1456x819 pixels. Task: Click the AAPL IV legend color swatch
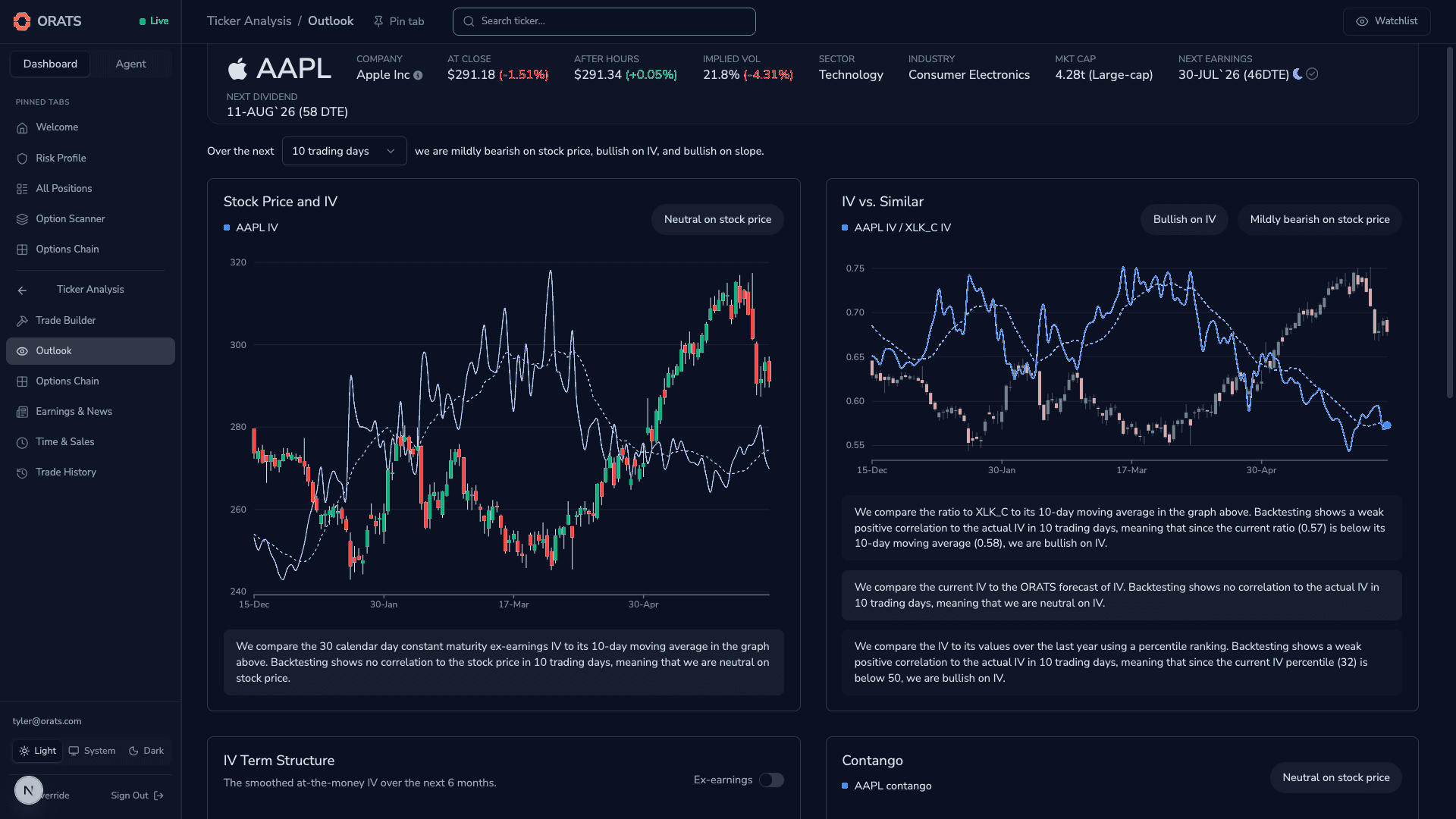(x=227, y=227)
